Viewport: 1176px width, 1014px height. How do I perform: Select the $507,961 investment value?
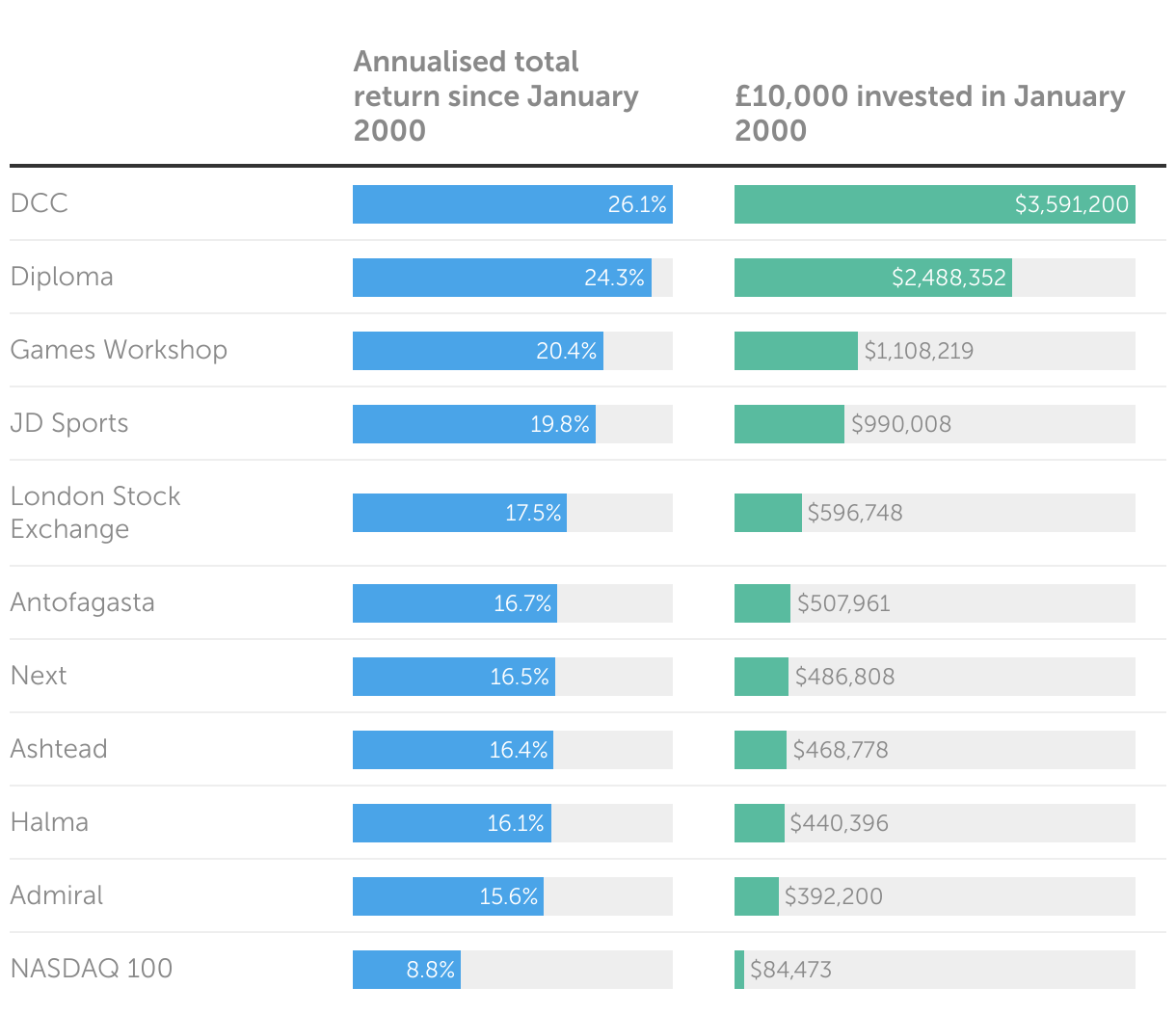pos(843,604)
